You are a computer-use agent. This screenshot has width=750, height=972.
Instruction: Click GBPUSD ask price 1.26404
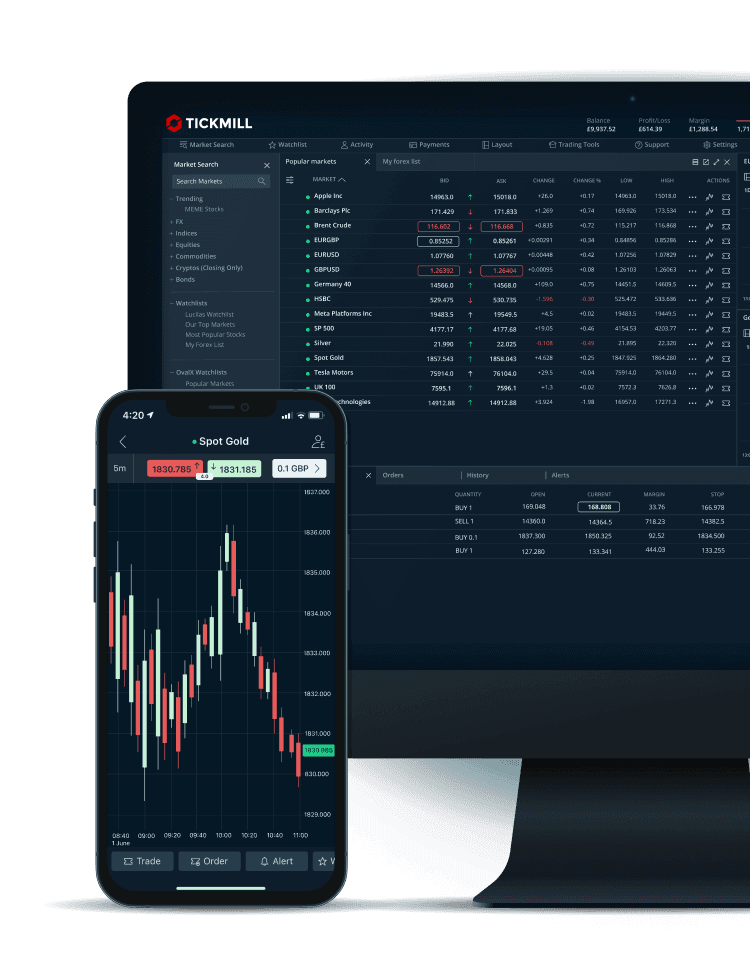click(x=501, y=270)
